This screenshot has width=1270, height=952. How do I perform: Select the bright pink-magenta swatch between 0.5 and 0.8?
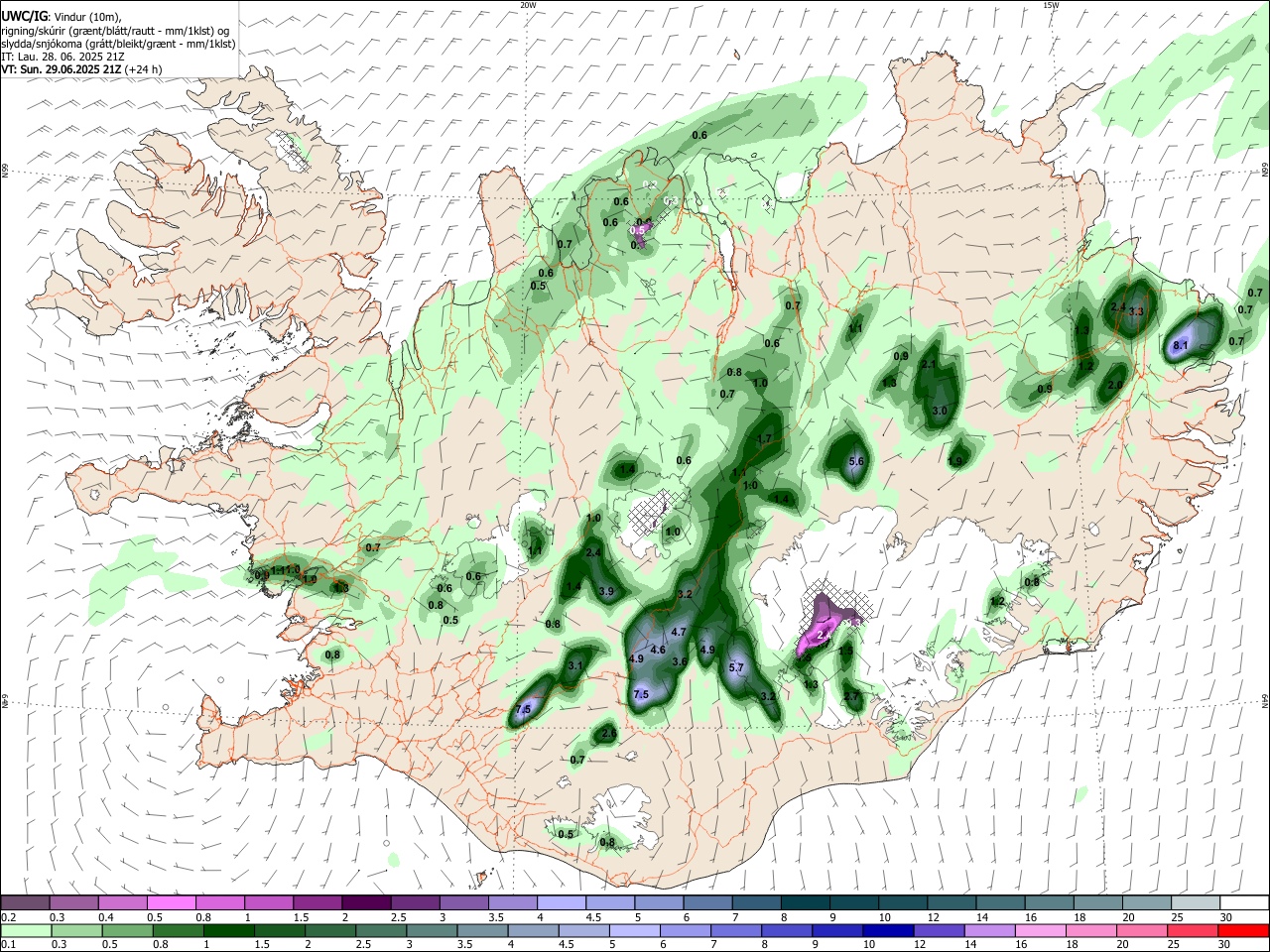172,903
